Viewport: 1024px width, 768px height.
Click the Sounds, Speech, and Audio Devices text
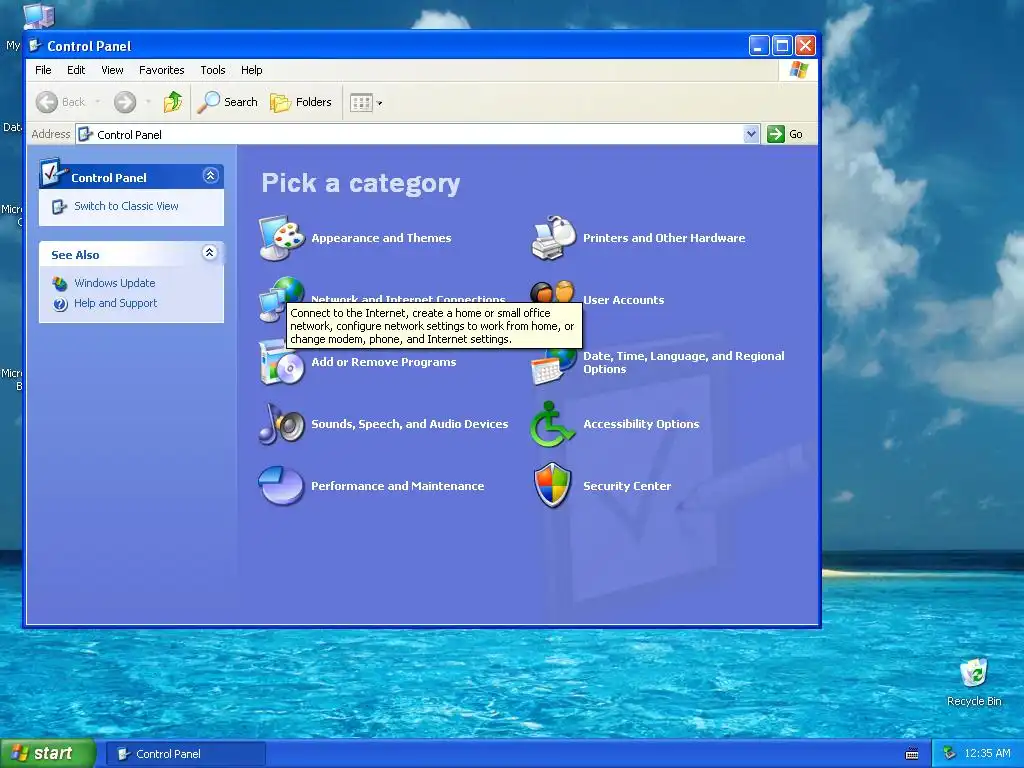(x=409, y=424)
